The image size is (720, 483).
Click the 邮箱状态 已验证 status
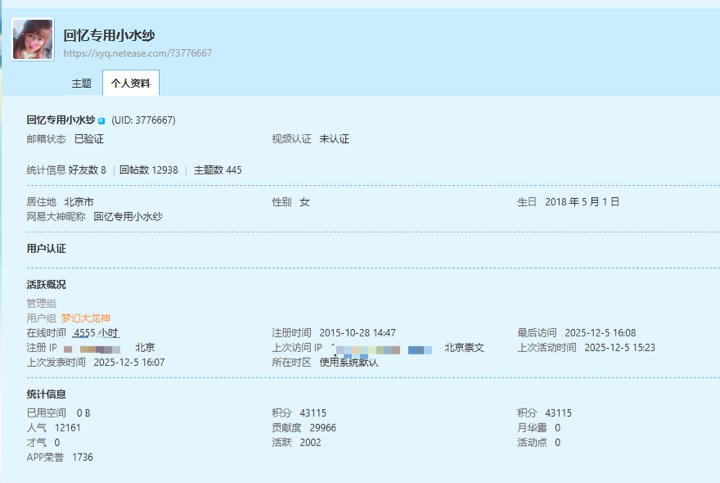[89, 139]
